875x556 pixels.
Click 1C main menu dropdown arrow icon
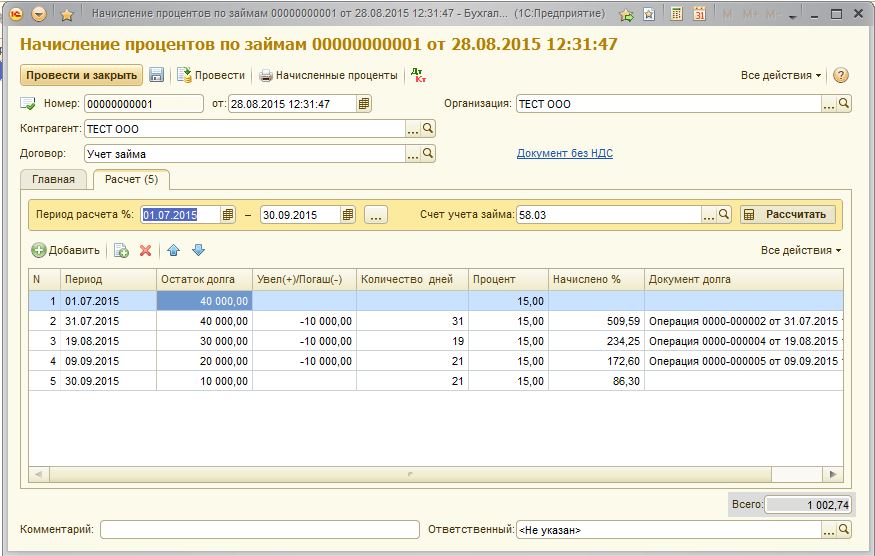click(39, 15)
